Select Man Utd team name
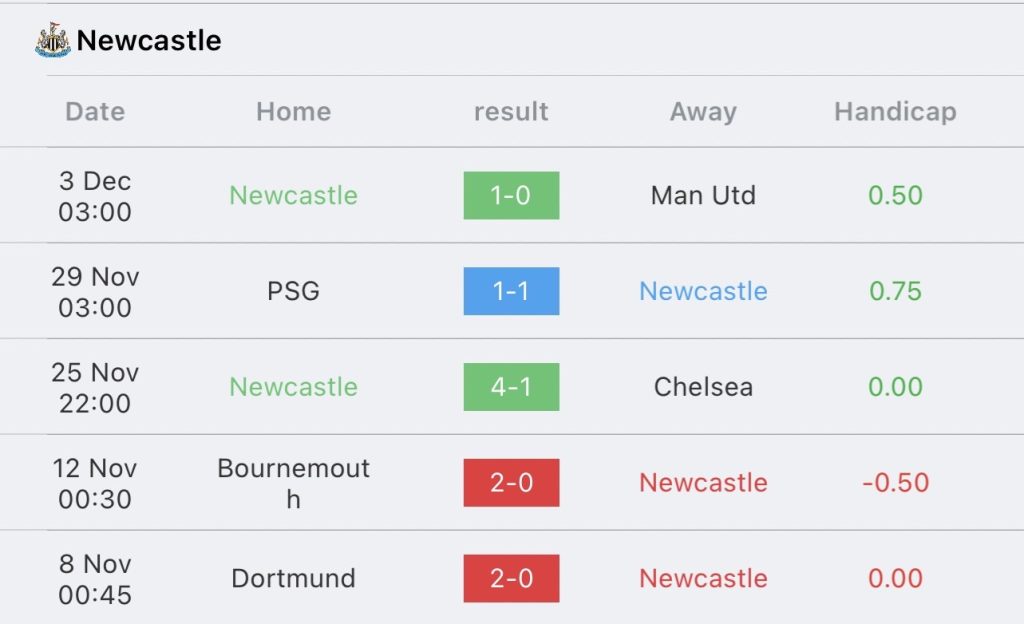This screenshot has height=624, width=1024. click(x=703, y=195)
